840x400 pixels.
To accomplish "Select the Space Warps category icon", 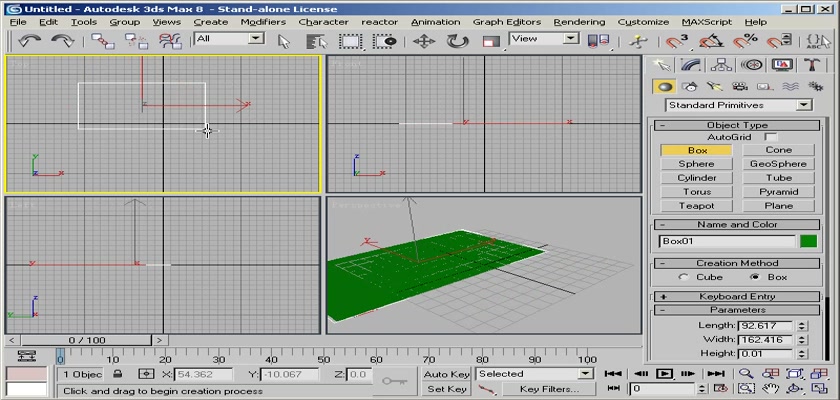I will [x=790, y=87].
